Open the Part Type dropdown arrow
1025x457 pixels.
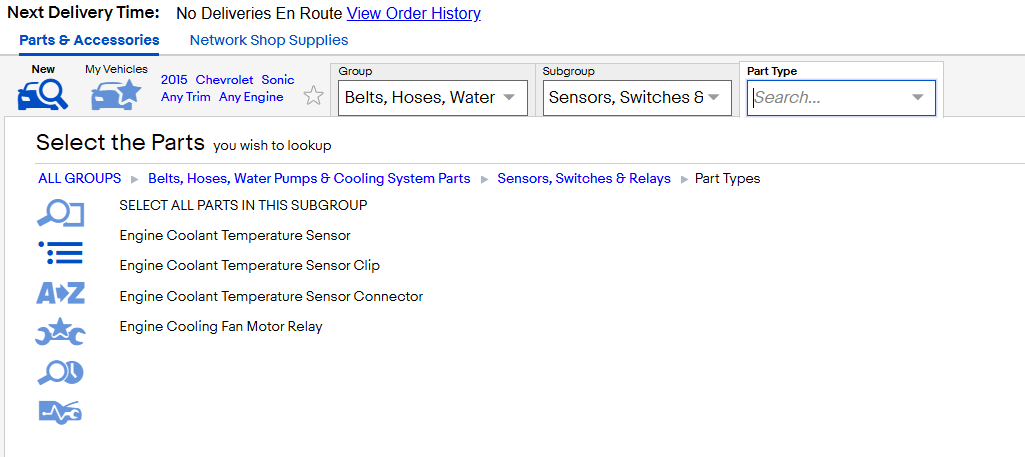(918, 98)
